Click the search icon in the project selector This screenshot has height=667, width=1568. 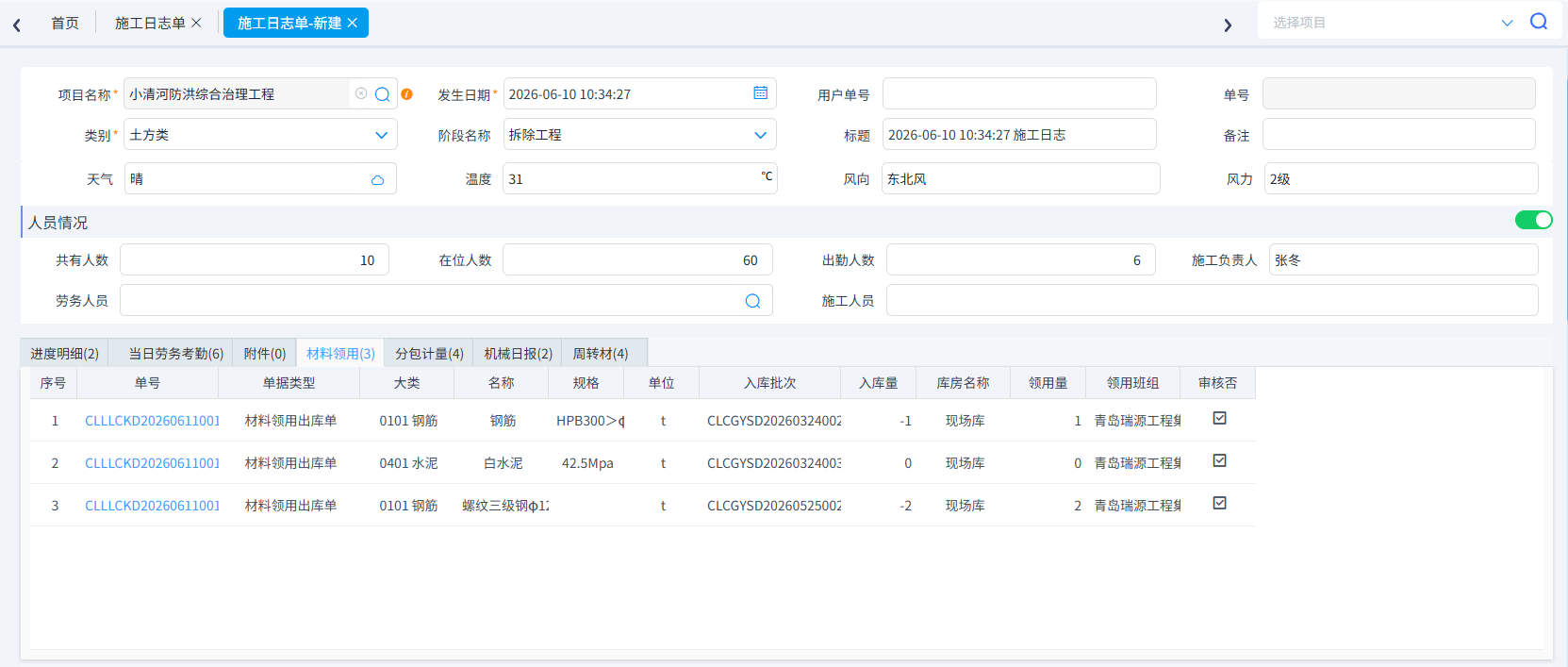[x=1539, y=22]
